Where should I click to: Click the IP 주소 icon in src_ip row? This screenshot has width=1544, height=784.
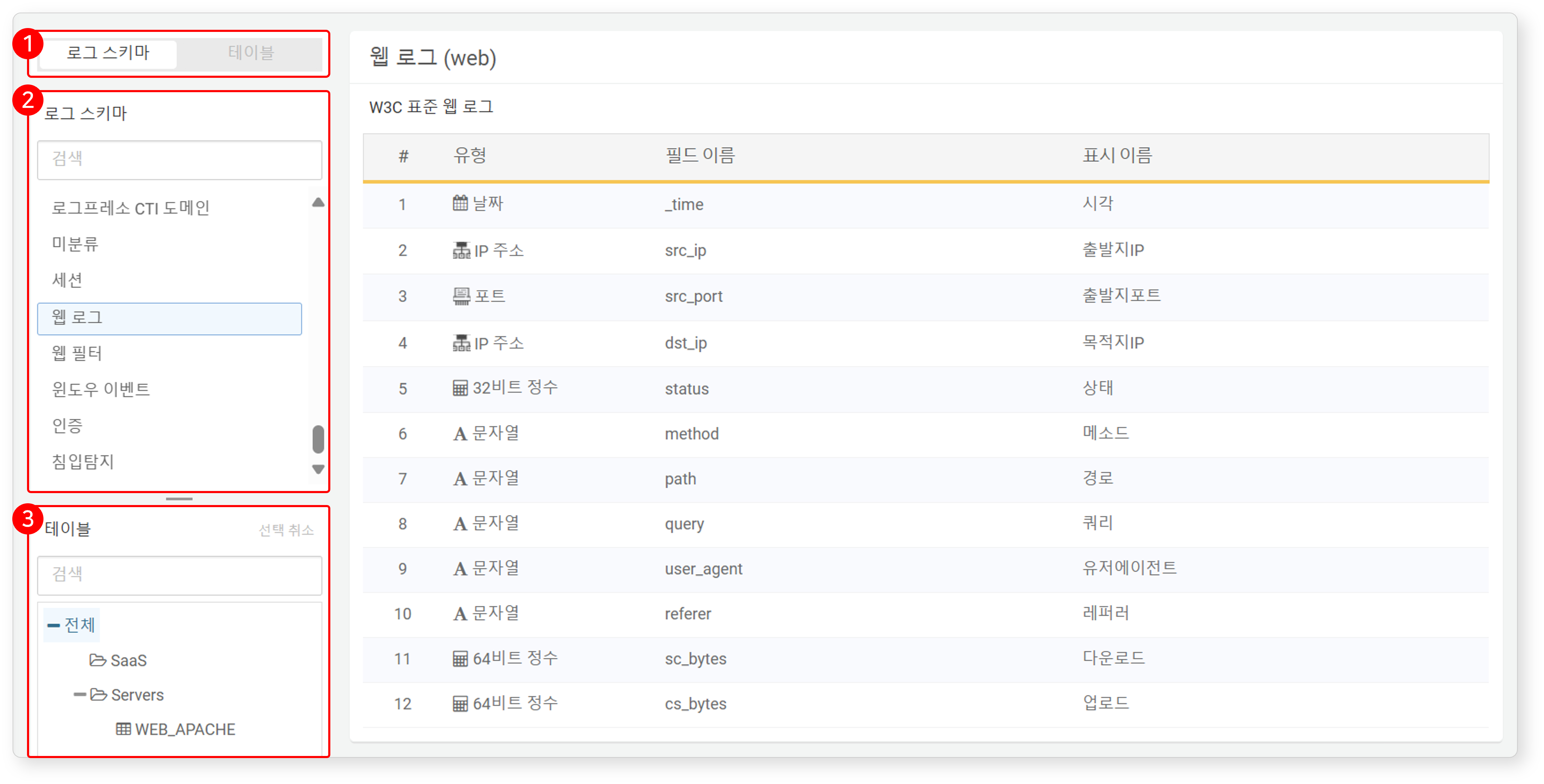pyautogui.click(x=461, y=250)
